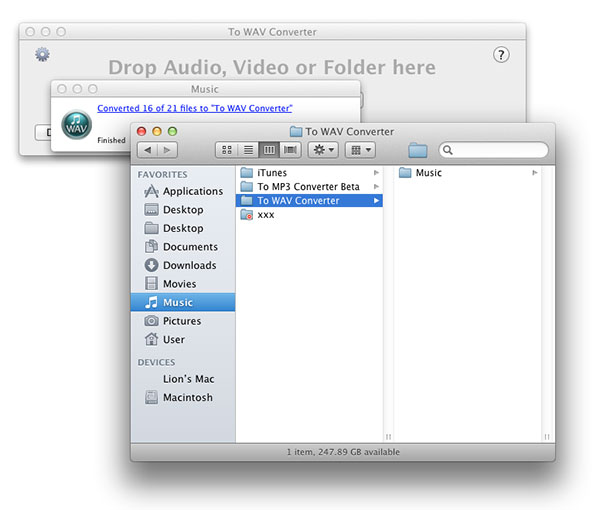Open the second Desktop folder in sidebar

pos(183,228)
